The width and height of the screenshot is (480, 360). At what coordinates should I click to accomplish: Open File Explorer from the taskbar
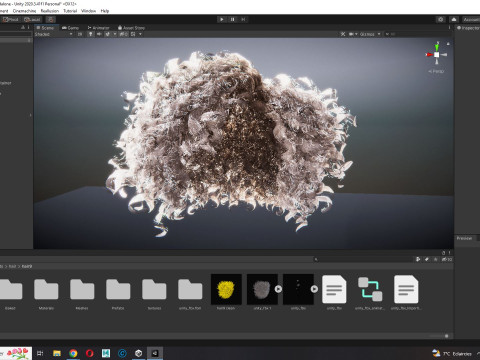point(57,353)
